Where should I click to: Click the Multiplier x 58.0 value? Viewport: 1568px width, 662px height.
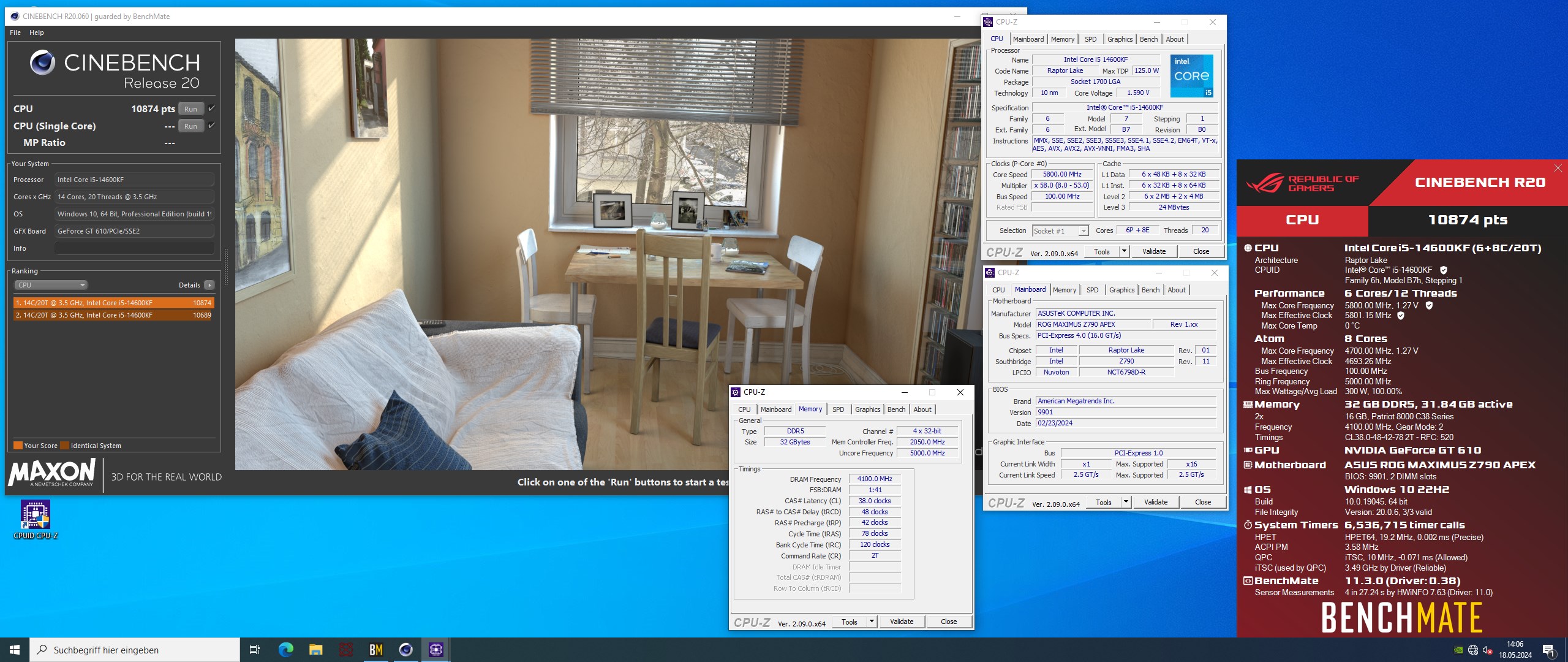(x=1063, y=186)
